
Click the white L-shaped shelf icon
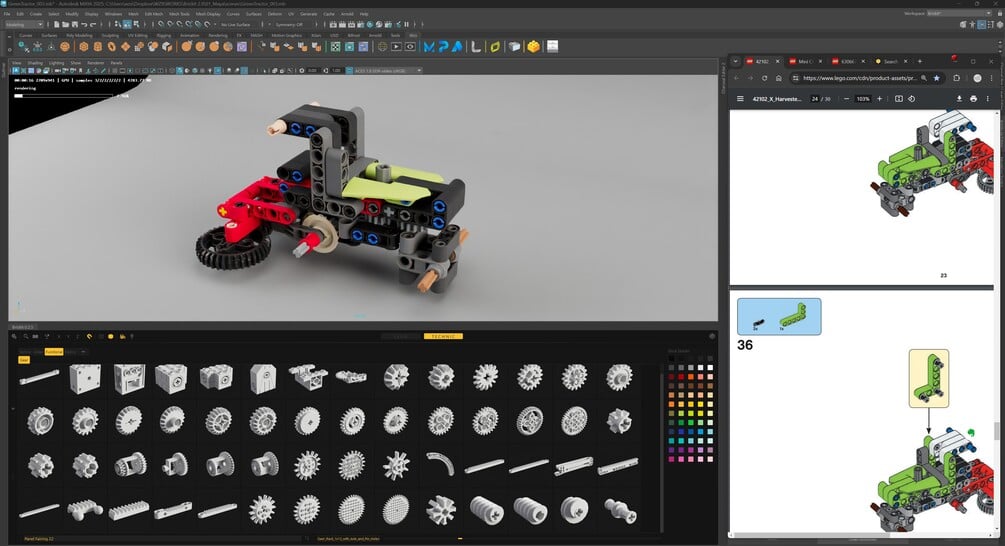[476, 47]
